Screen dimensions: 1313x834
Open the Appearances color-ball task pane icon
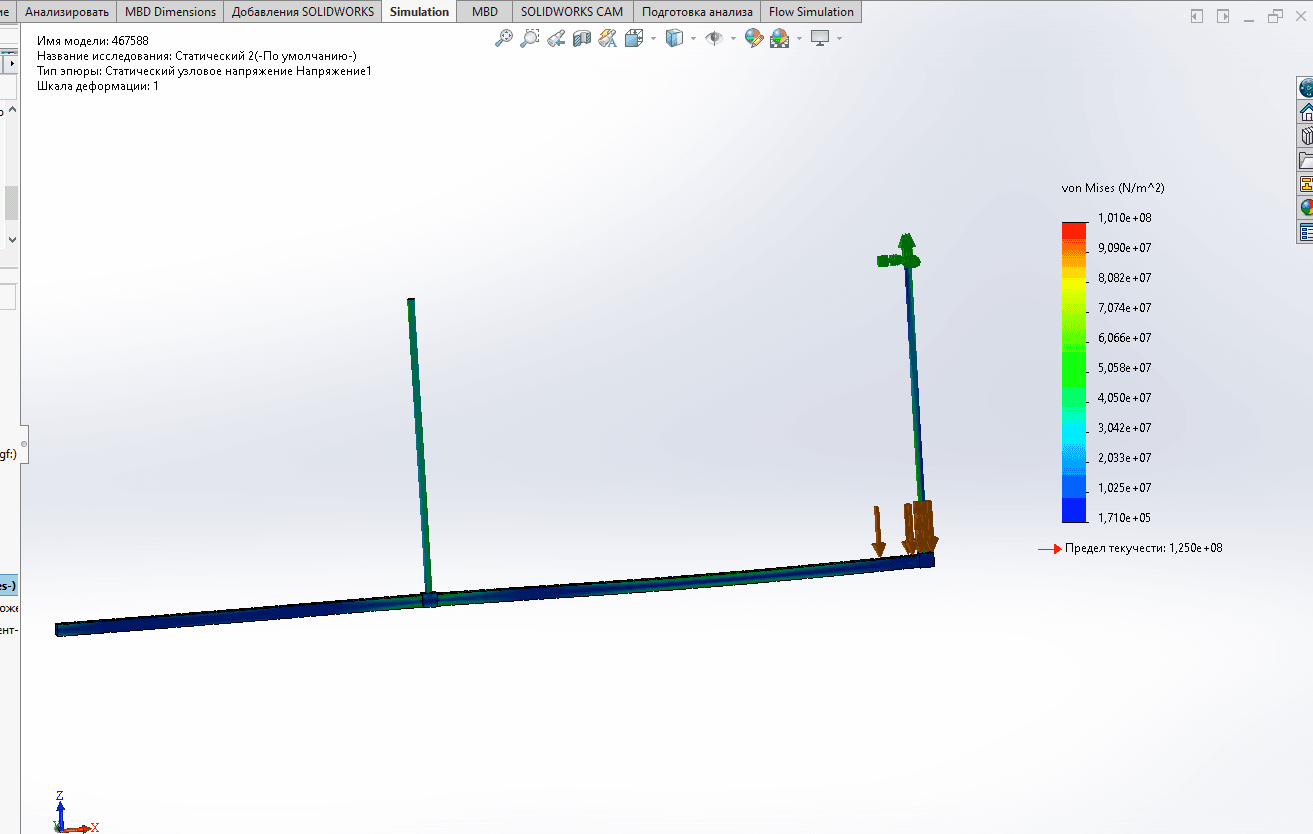(1306, 208)
